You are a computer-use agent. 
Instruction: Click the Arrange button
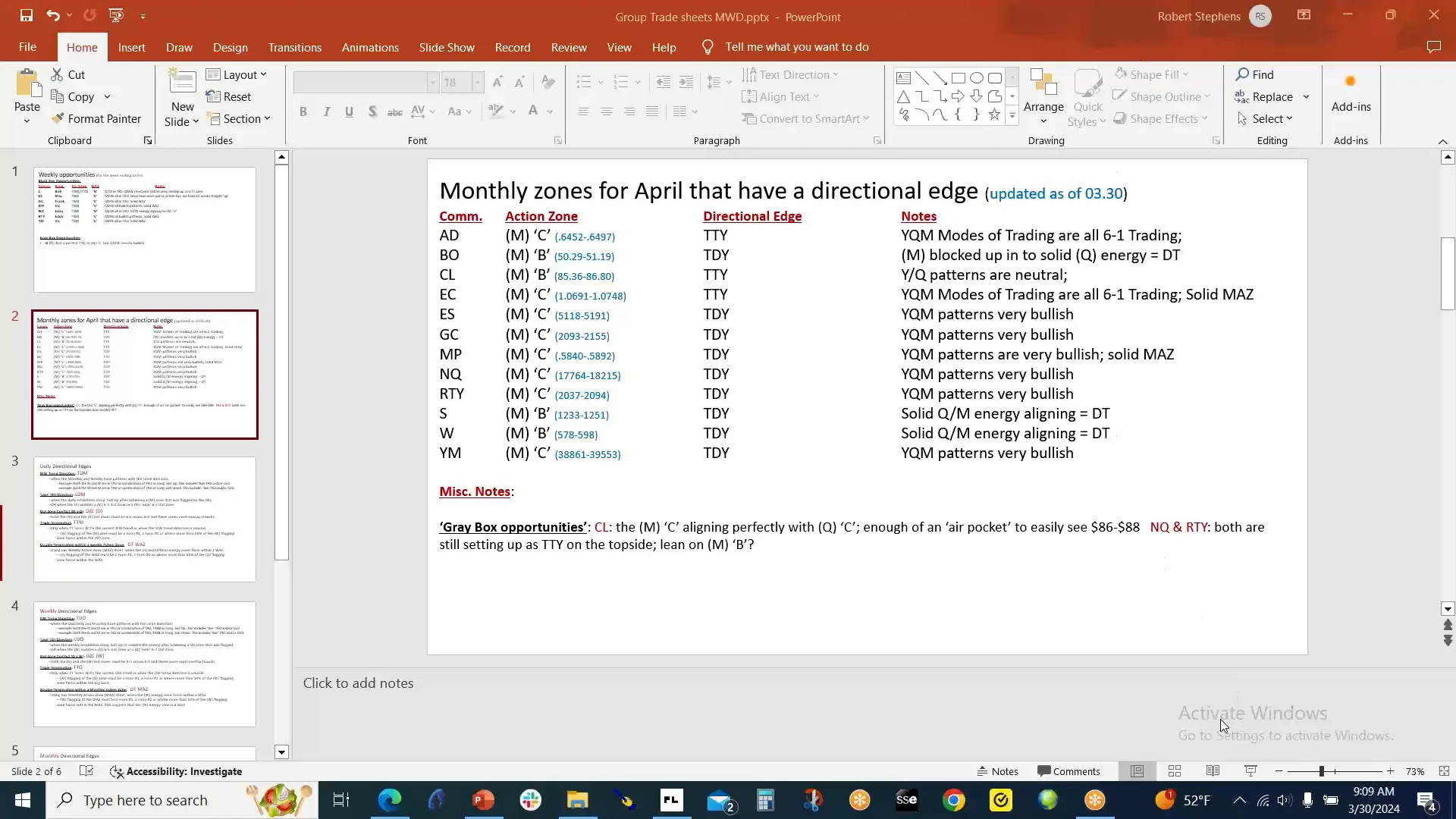click(x=1043, y=97)
